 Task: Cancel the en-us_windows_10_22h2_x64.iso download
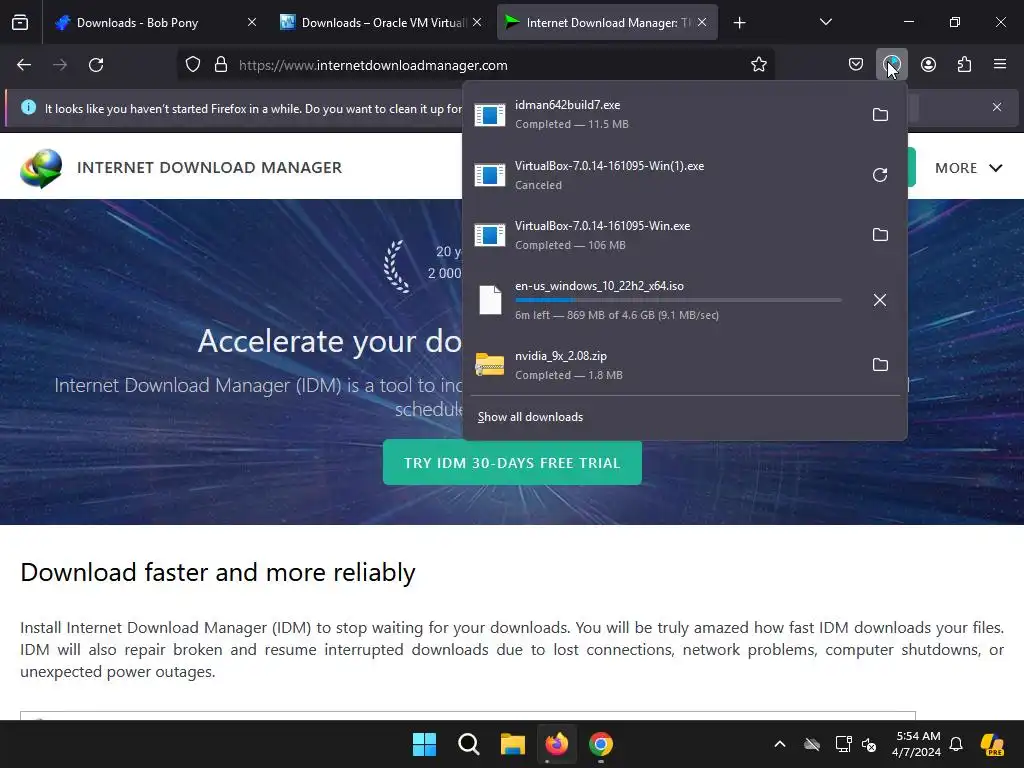pyautogui.click(x=880, y=300)
